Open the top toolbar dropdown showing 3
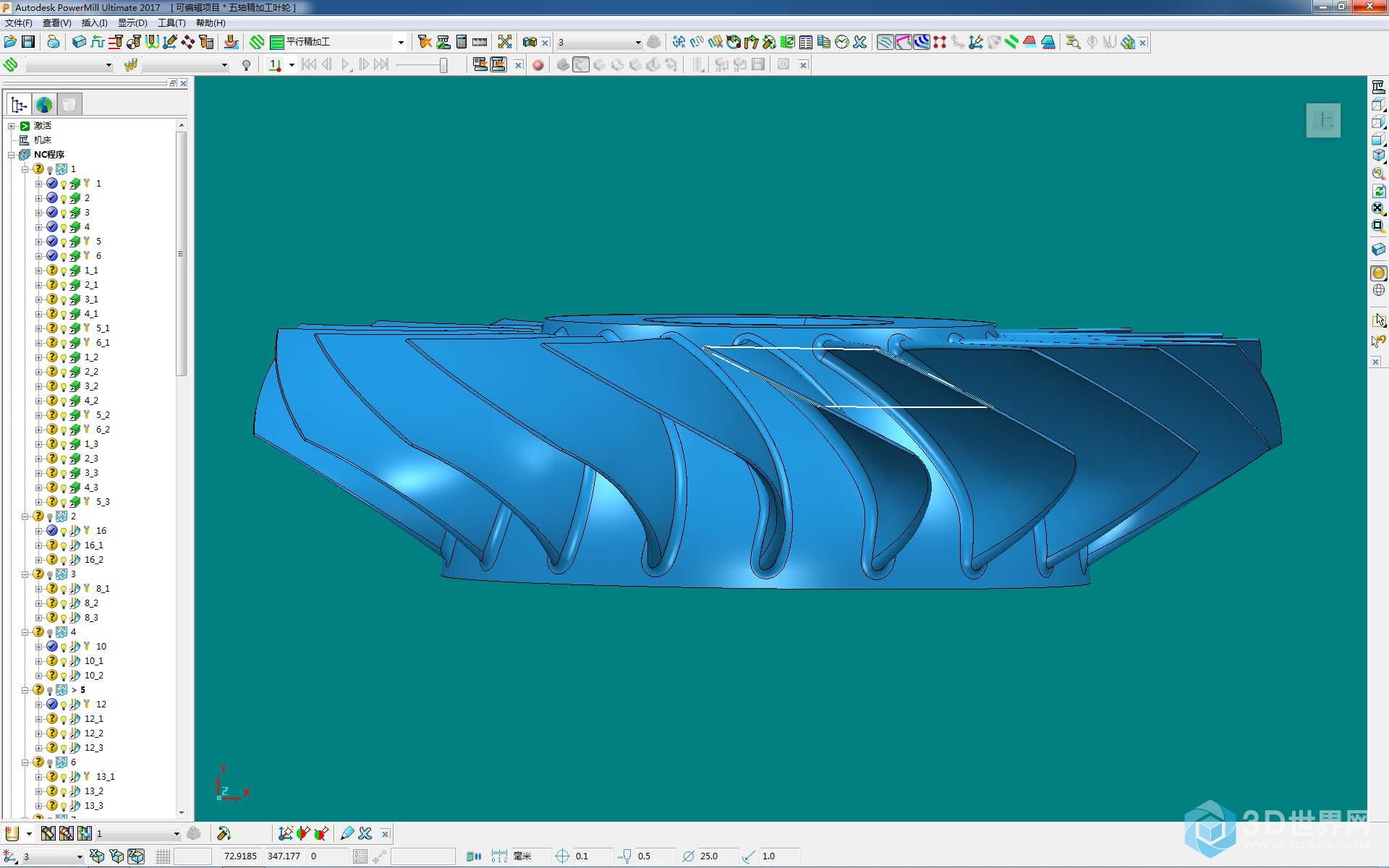1389x868 pixels. 637,43
